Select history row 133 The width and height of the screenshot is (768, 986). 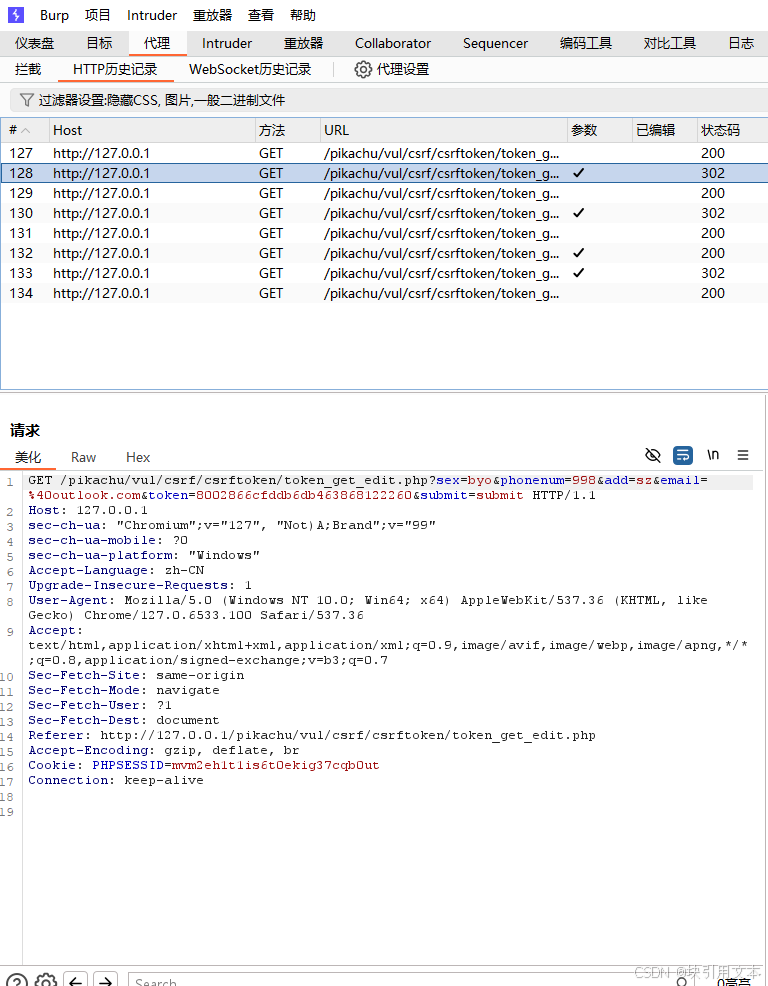(x=384, y=274)
